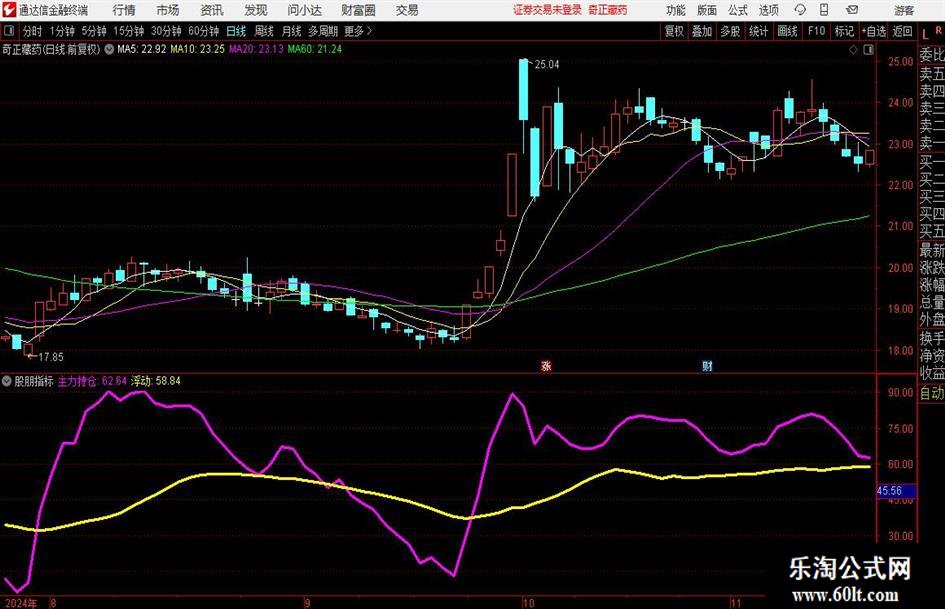Click the red 涨 marker under the chart
945x609 pixels.
(x=546, y=366)
